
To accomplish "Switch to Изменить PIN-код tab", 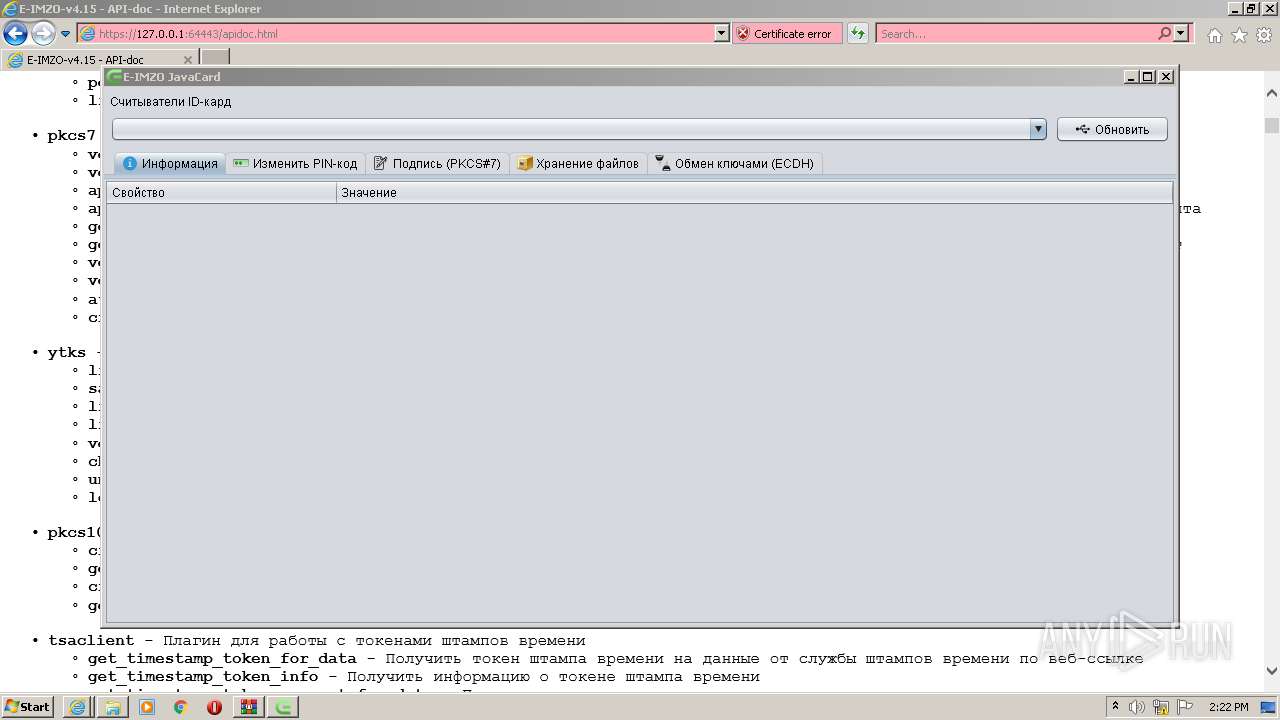I will (x=295, y=164).
